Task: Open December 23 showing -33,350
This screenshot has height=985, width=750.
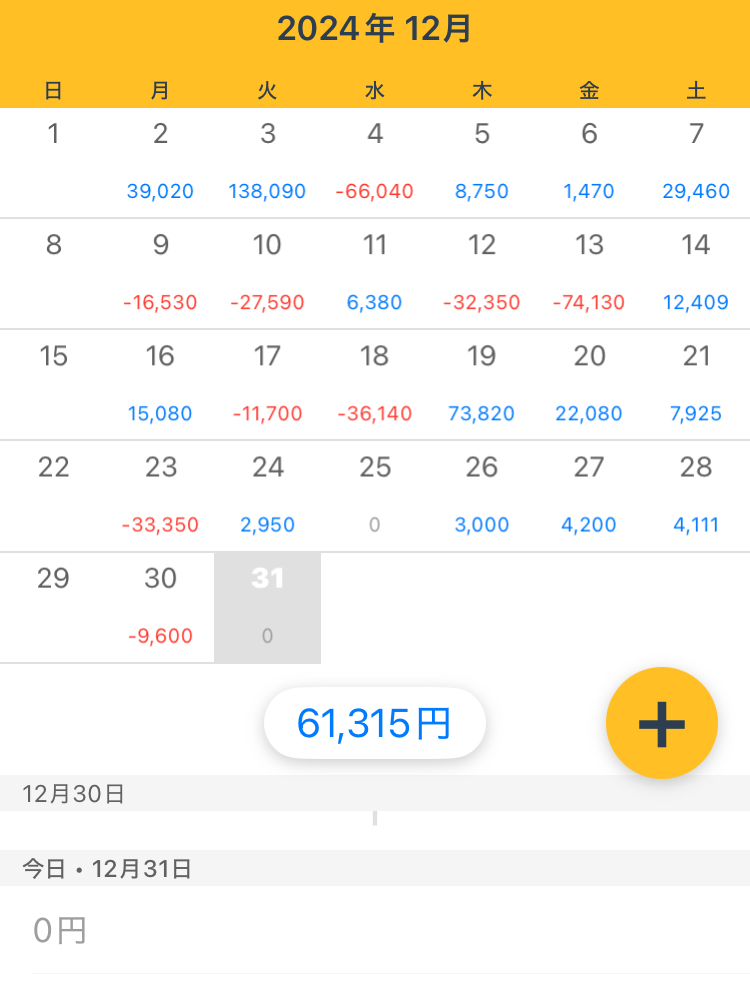Action: [x=161, y=496]
